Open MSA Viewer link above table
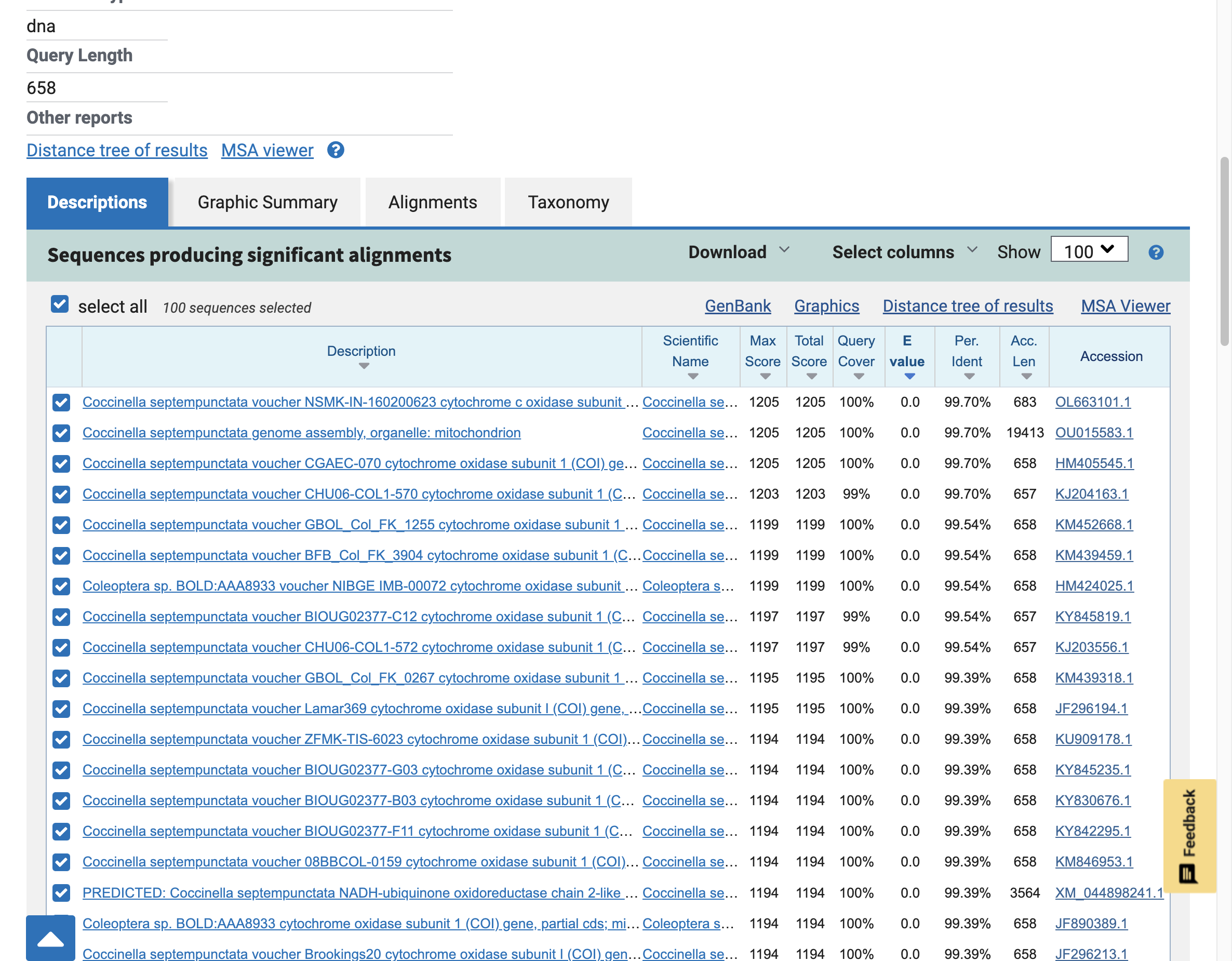The image size is (1232, 961). point(1126,306)
